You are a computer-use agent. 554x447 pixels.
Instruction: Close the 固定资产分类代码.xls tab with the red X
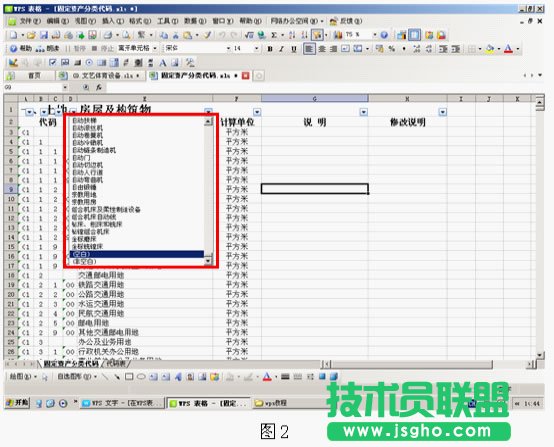246,76
